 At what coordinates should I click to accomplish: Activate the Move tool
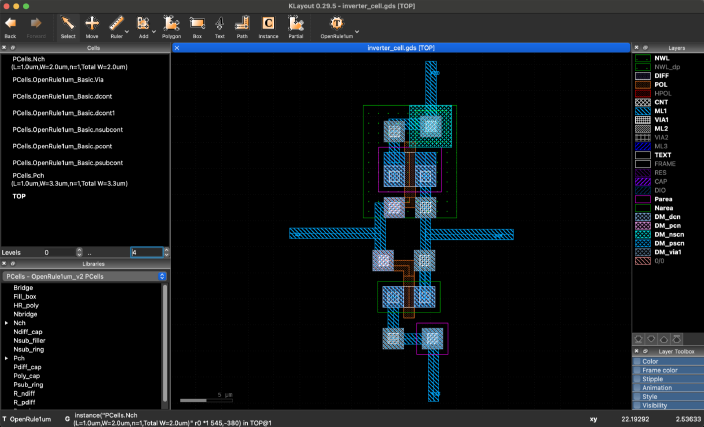tap(92, 27)
